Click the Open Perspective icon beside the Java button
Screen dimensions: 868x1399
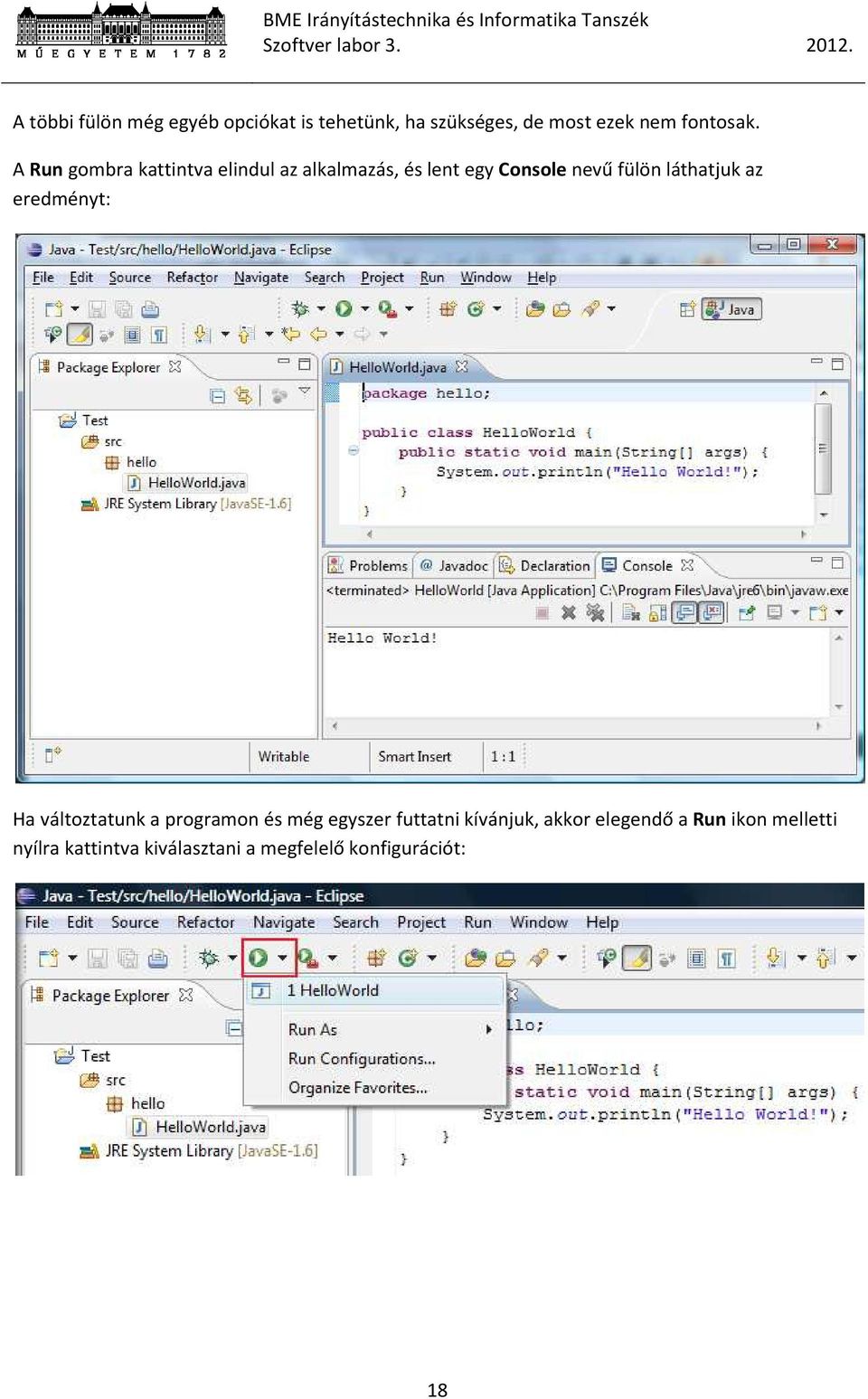(687, 309)
